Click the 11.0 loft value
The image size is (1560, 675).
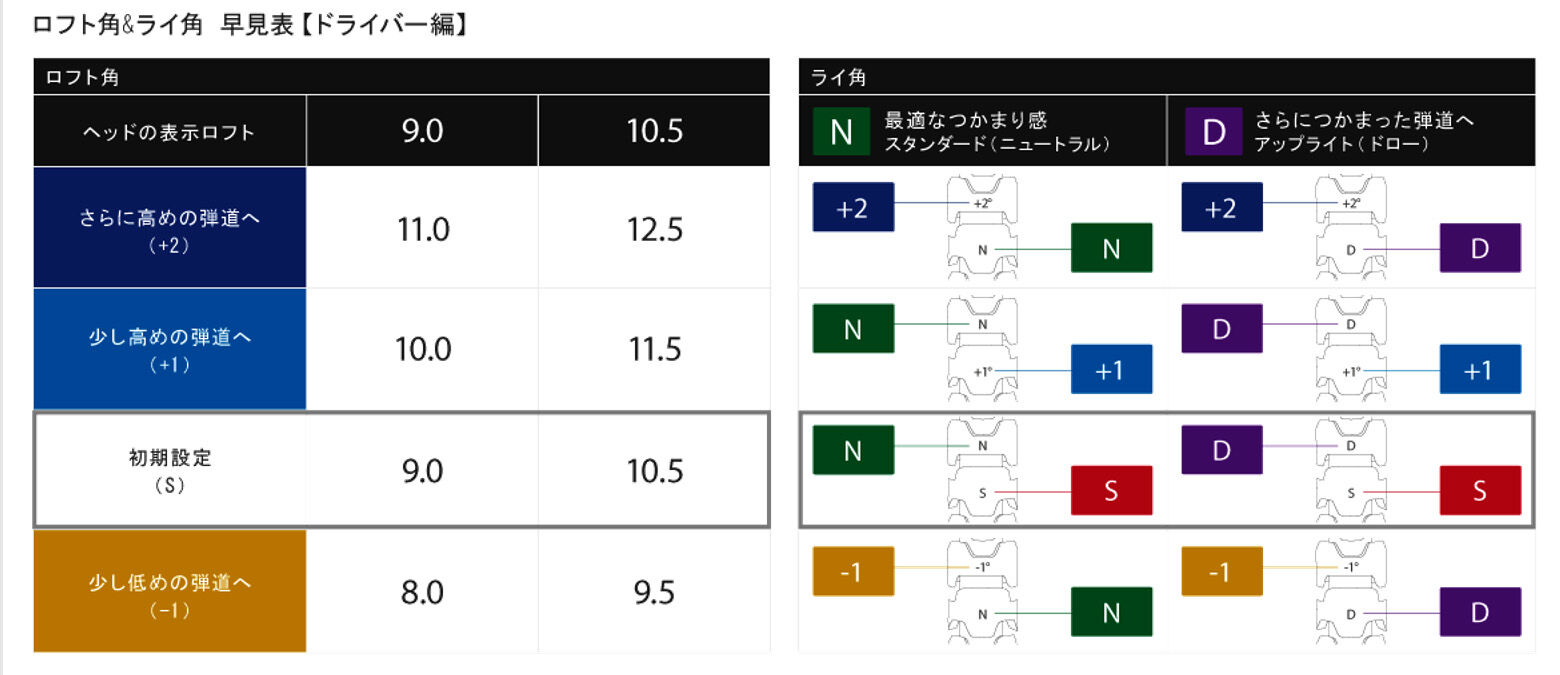click(423, 230)
